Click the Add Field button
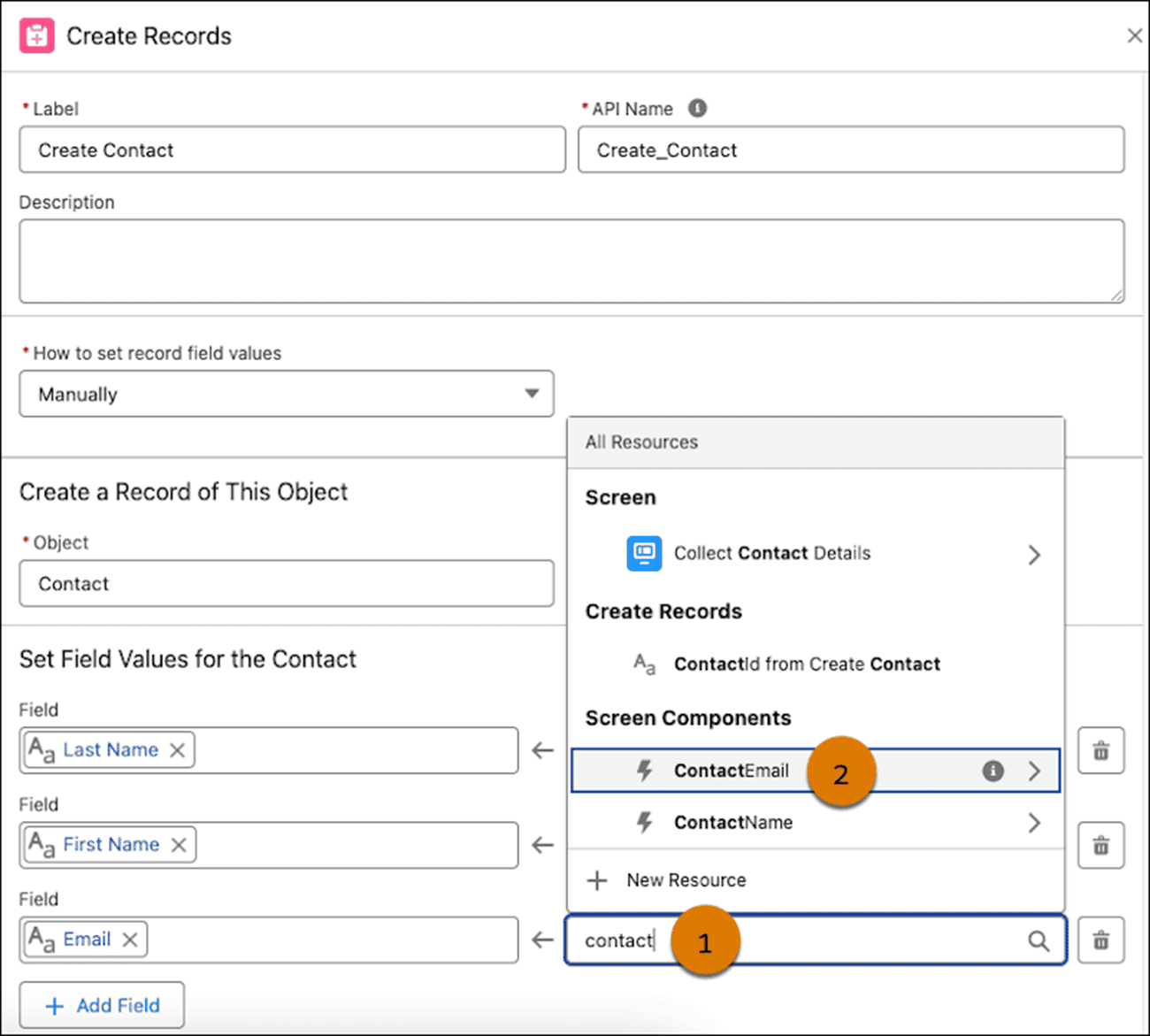The image size is (1150, 1036). click(x=102, y=1005)
